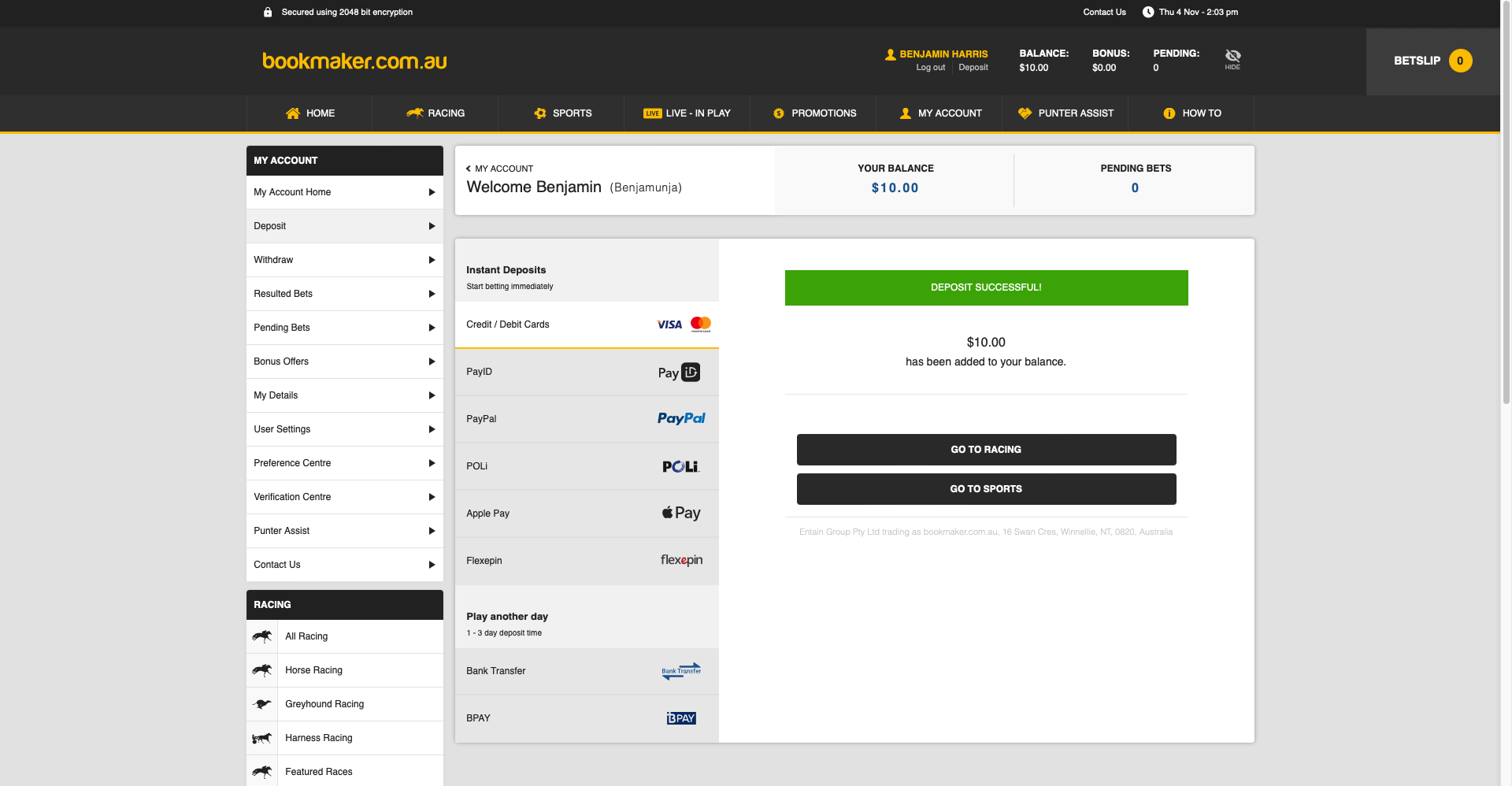Click the GO TO RACING button
This screenshot has width=1512, height=786.
(x=986, y=450)
